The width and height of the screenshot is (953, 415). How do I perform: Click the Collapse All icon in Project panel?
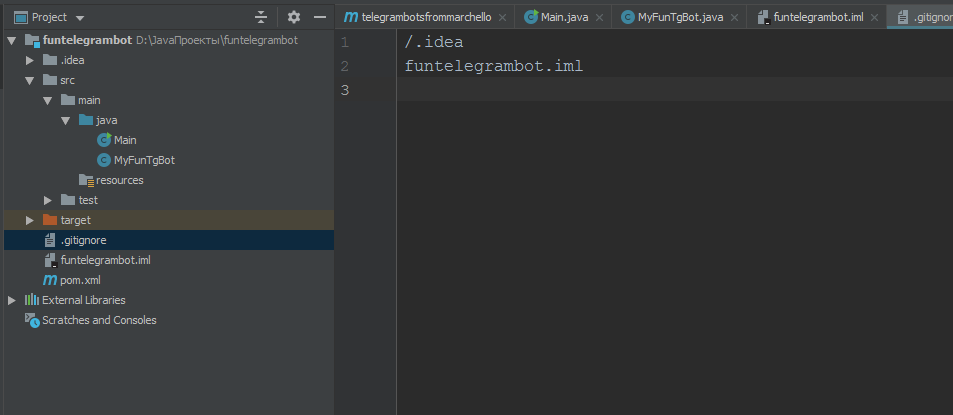(261, 17)
